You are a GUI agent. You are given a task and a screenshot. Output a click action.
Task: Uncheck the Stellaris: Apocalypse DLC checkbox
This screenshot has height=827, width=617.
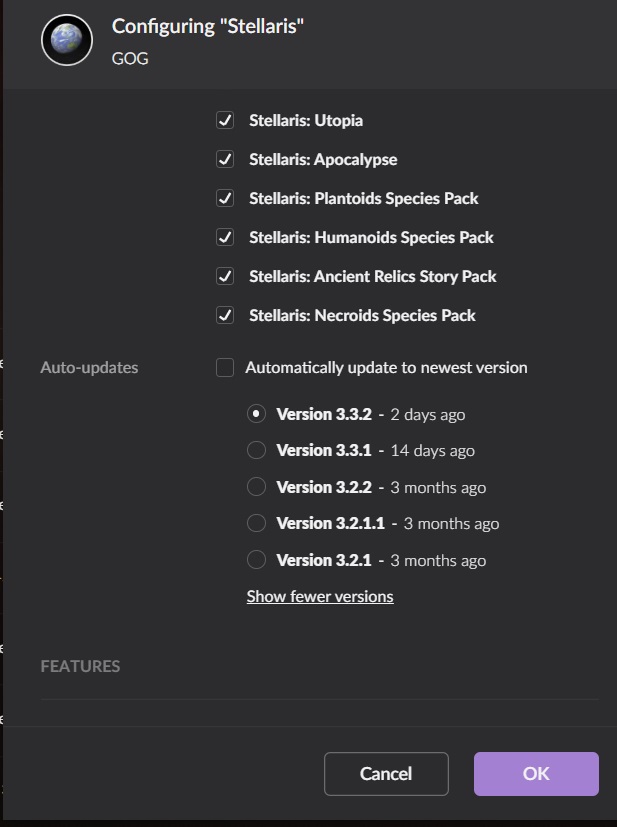point(225,159)
